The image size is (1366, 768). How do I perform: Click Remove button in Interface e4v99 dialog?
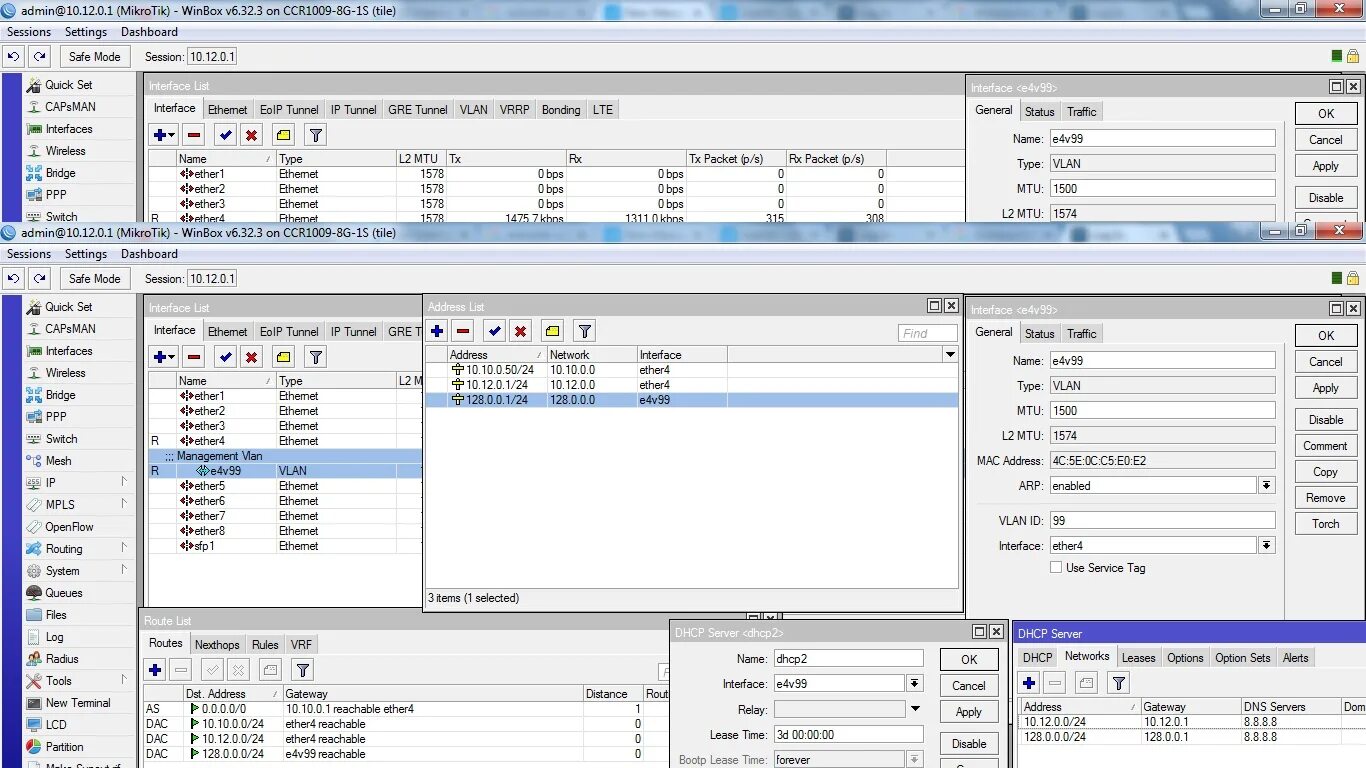pyautogui.click(x=1326, y=497)
